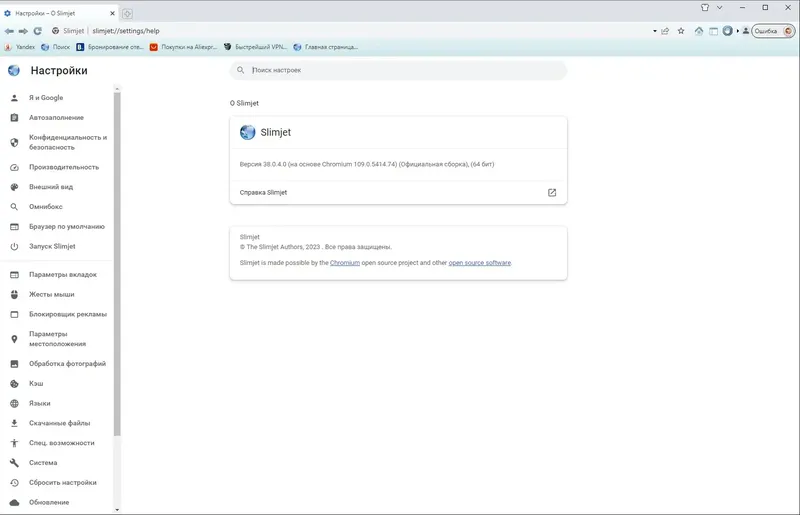Click the T-shirt skin icon
The image size is (800, 515).
705,8
